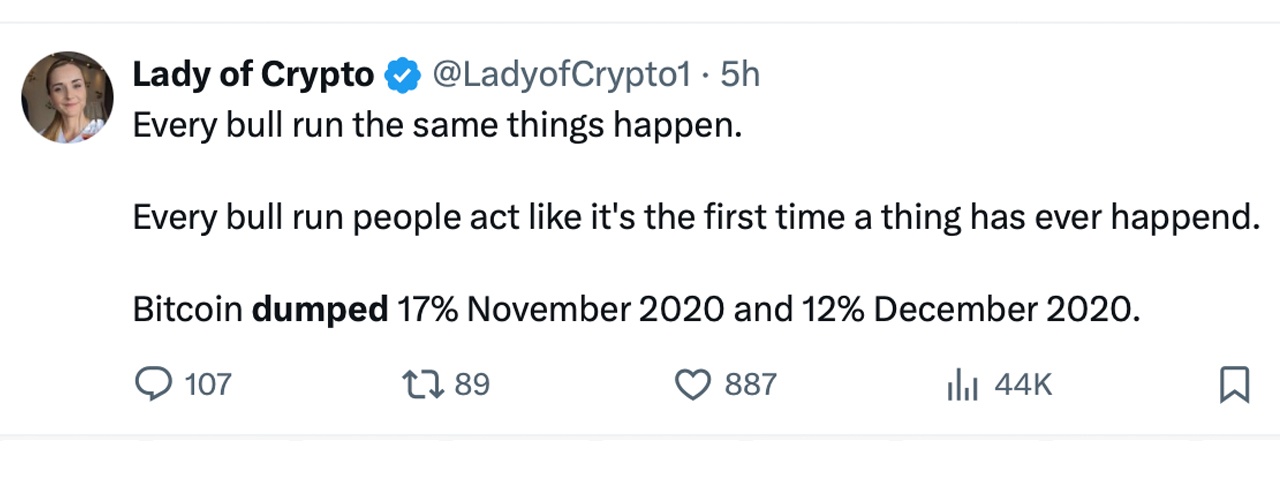The width and height of the screenshot is (1280, 500).
Task: Click the blue verified checkmark badge
Action: (x=402, y=75)
